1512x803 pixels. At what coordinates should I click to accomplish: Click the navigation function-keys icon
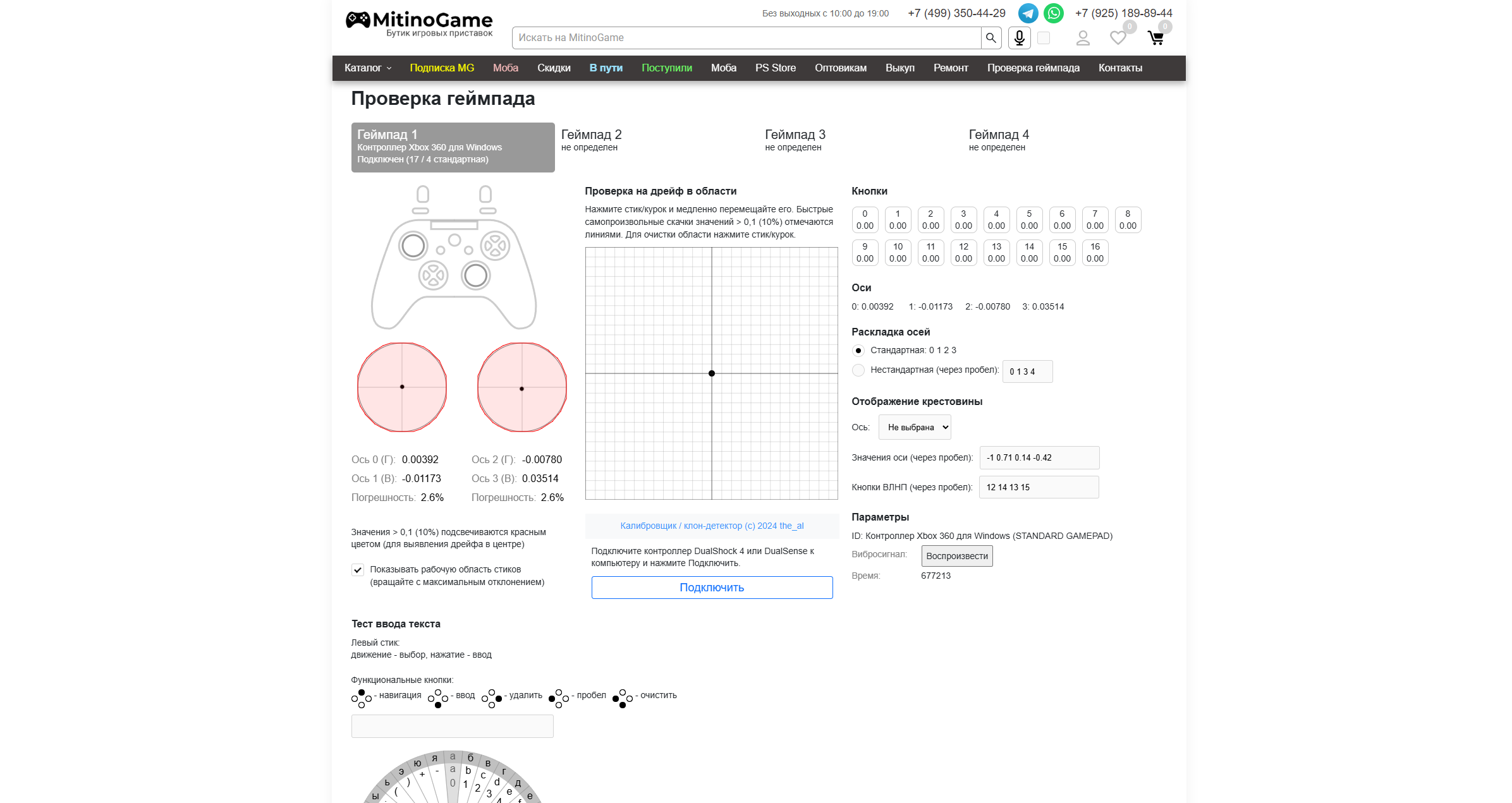[362, 698]
